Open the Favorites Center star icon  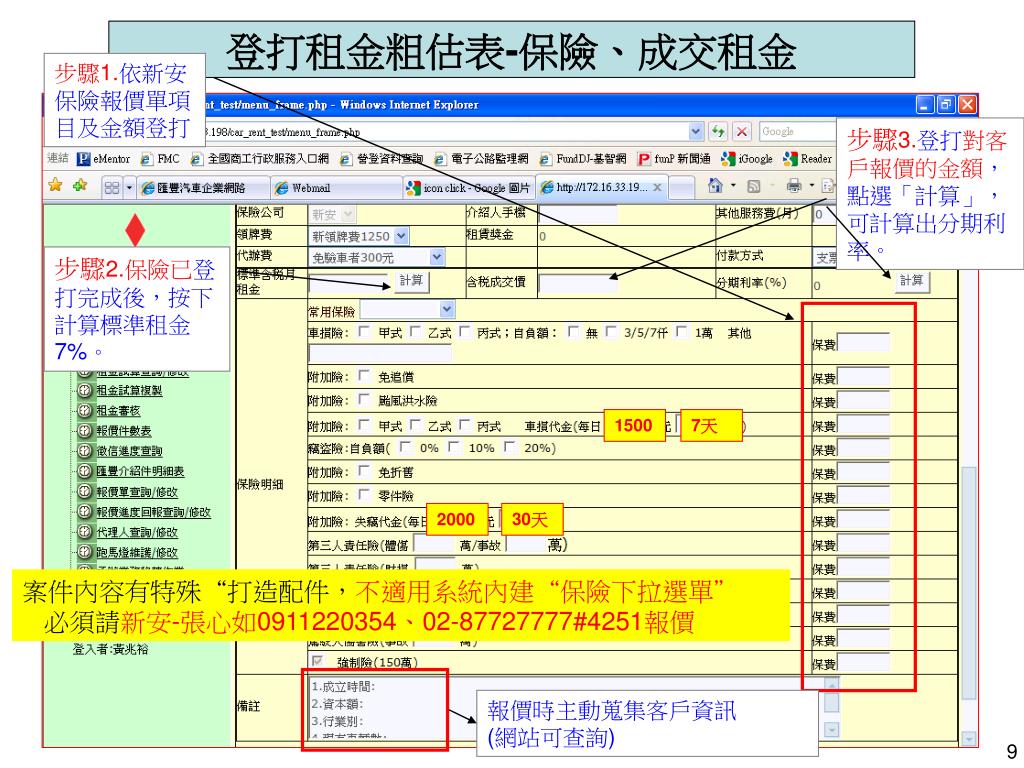56,185
